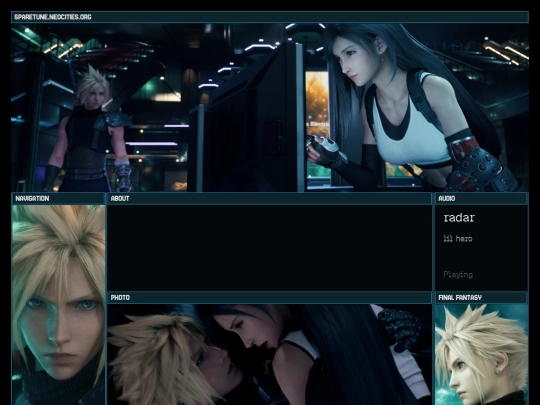Open the side-profile portrait under Final Fantasy
This screenshot has width=540, height=405.
481,355
